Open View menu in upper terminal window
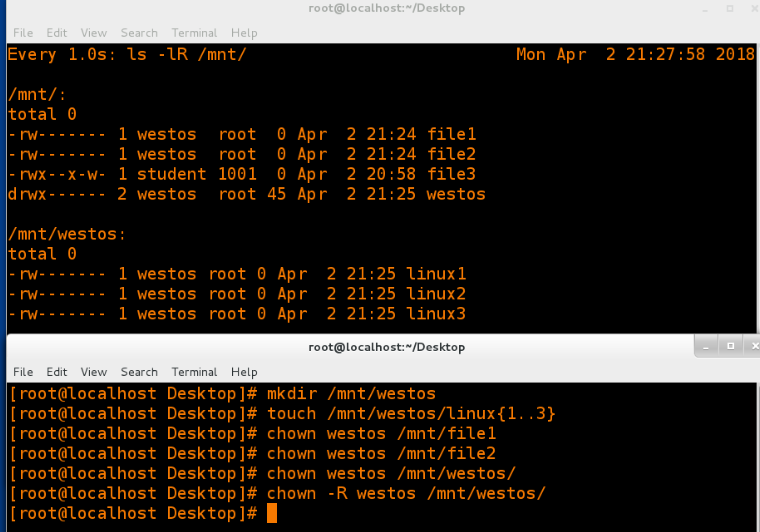 [x=94, y=33]
